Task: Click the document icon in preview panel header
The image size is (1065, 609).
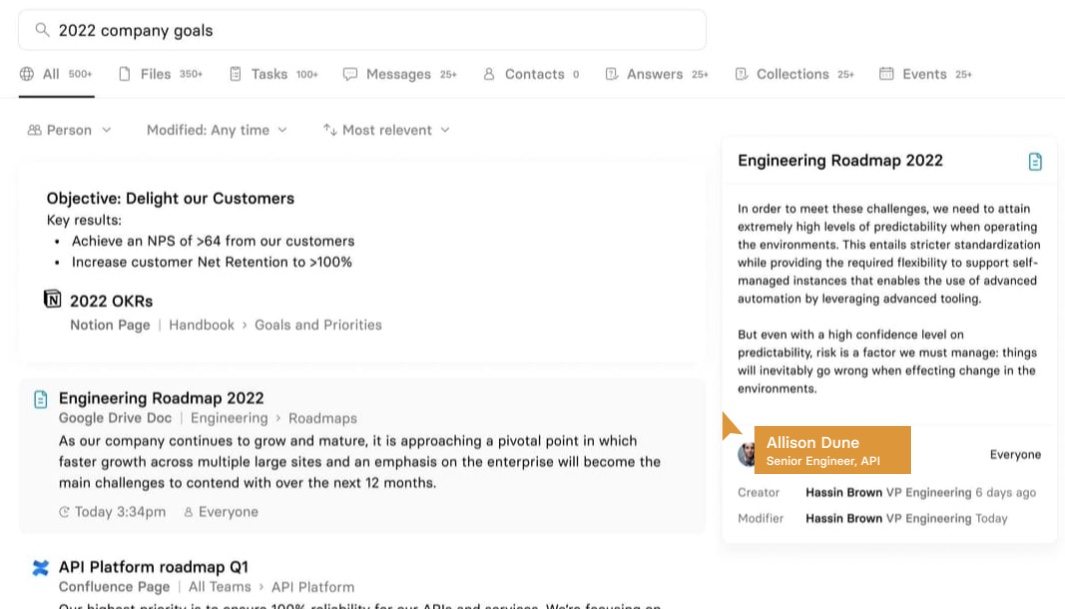Action: (x=1035, y=161)
